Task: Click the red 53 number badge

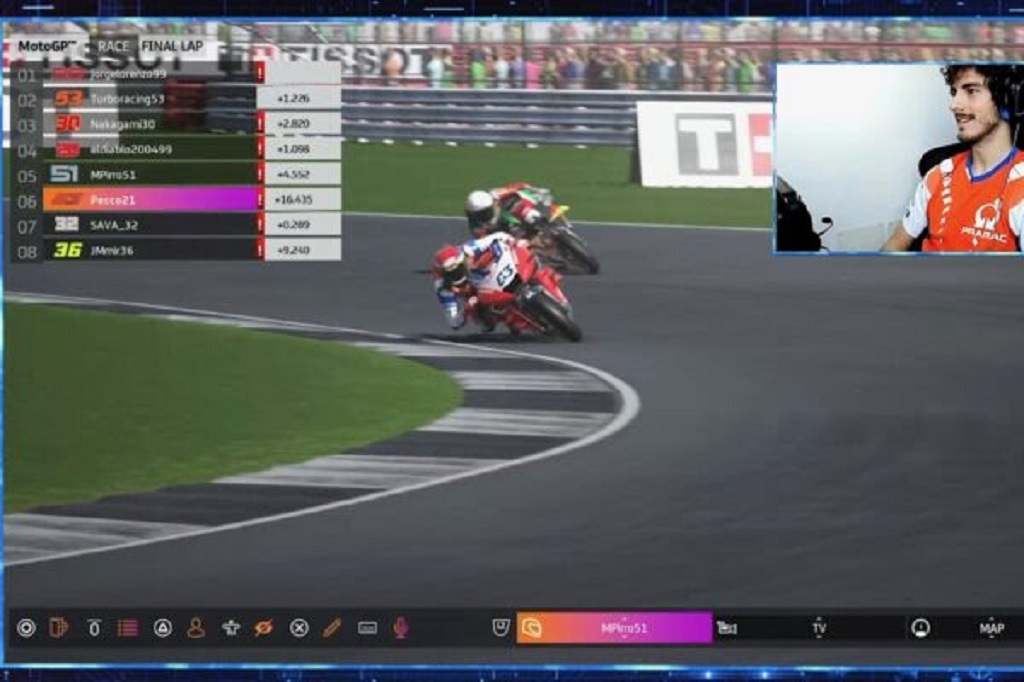Action: pyautogui.click(x=68, y=99)
